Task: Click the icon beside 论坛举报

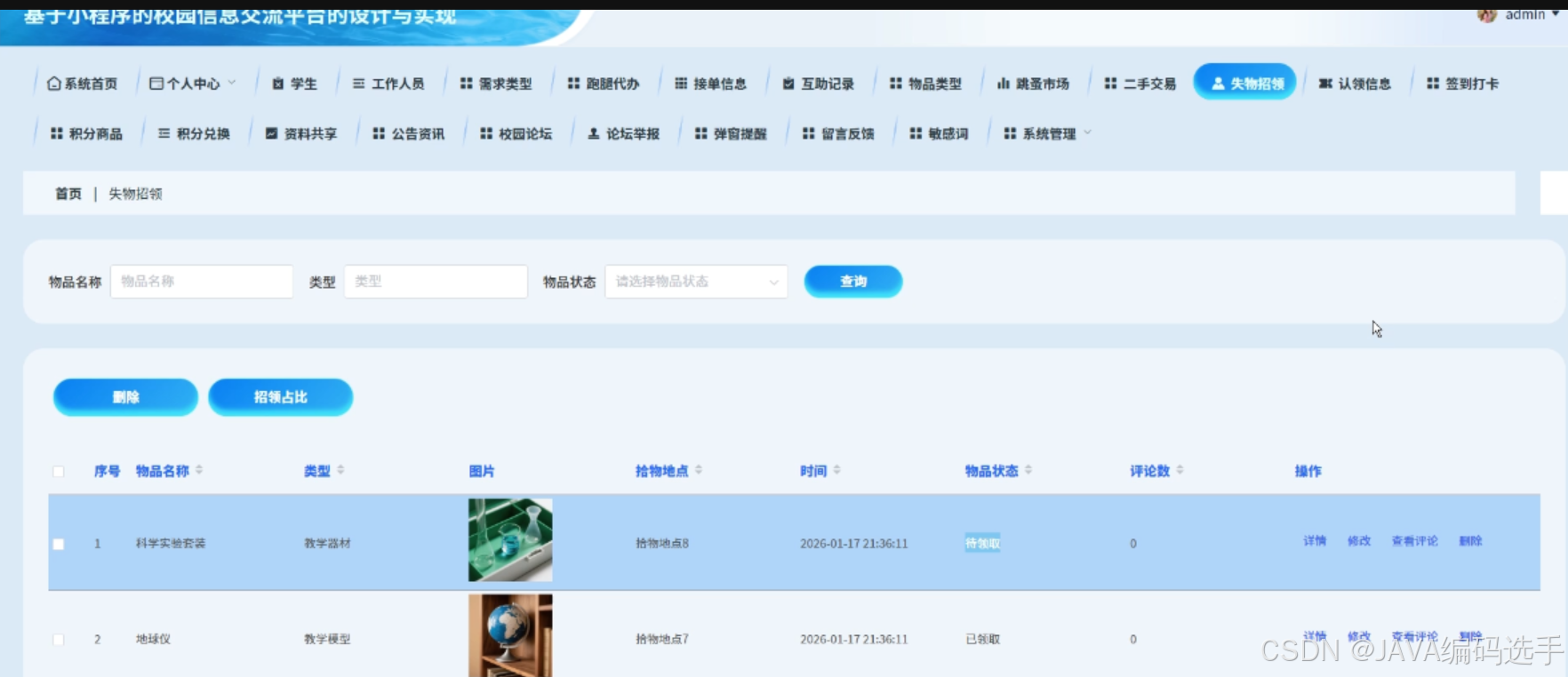Action: (x=594, y=133)
